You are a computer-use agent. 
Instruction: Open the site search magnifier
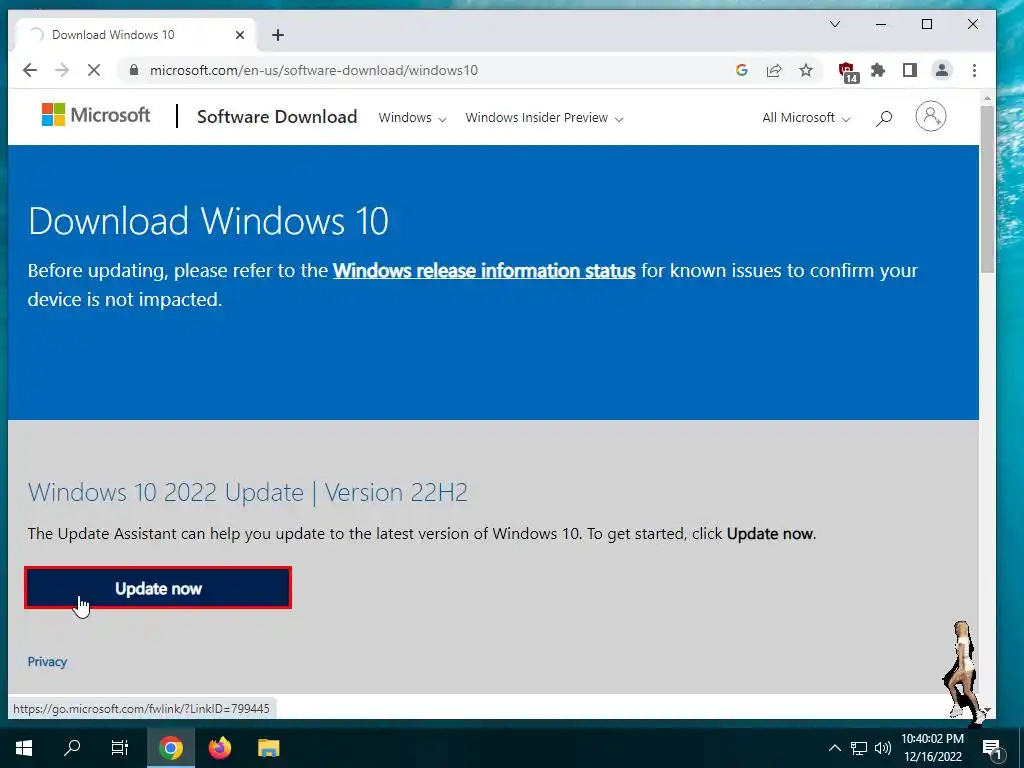pos(884,118)
